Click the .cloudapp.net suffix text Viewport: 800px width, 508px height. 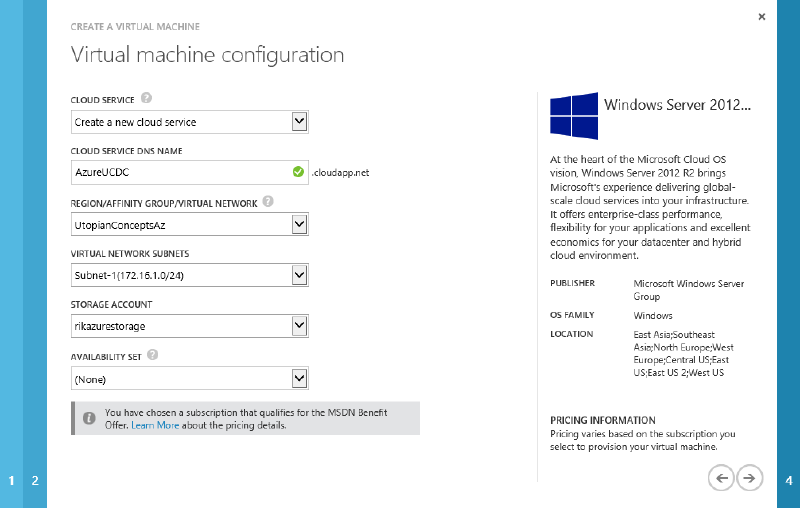click(x=340, y=172)
